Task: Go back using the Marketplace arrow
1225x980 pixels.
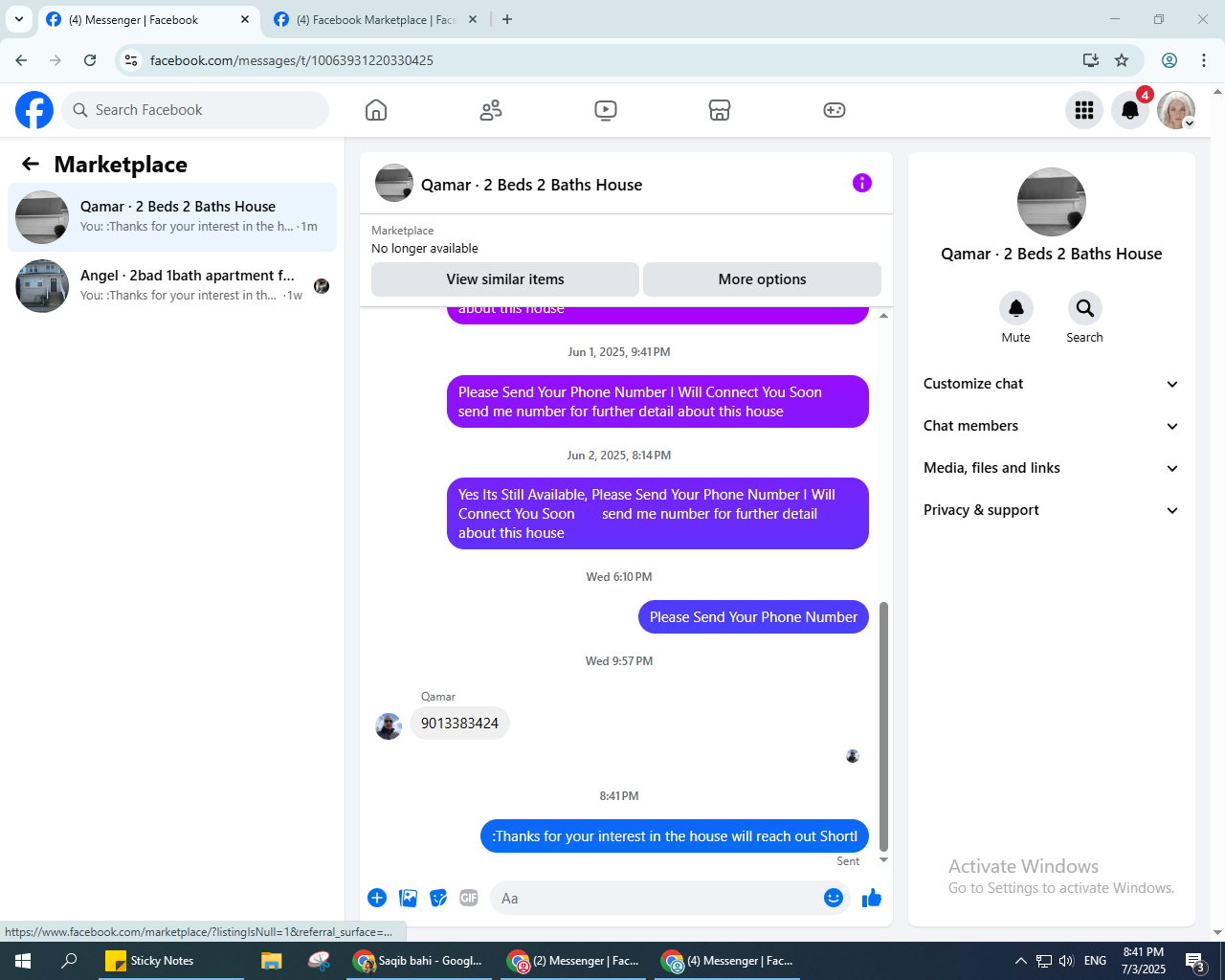Action: [31, 164]
